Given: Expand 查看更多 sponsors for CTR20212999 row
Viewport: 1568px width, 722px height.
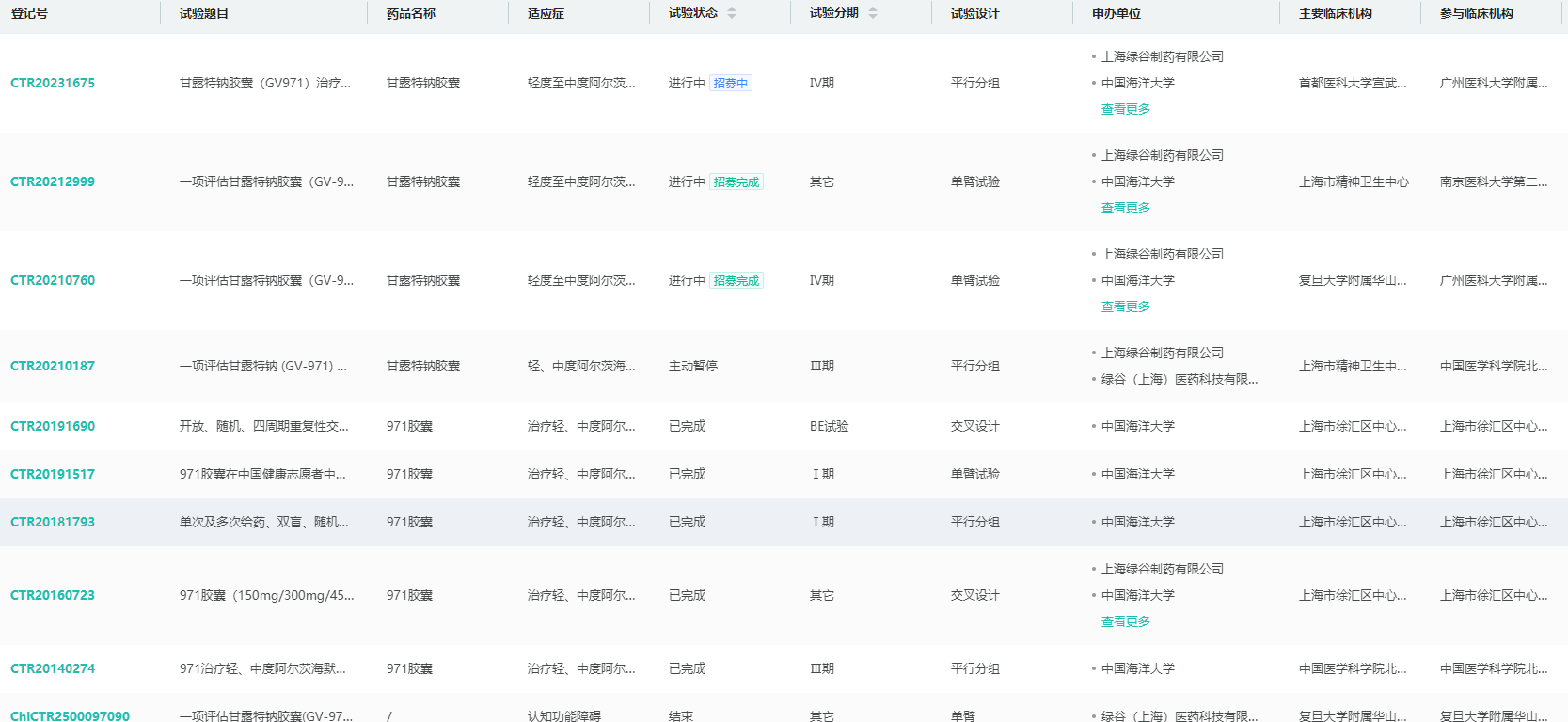Looking at the screenshot, I should pyautogui.click(x=1125, y=208).
